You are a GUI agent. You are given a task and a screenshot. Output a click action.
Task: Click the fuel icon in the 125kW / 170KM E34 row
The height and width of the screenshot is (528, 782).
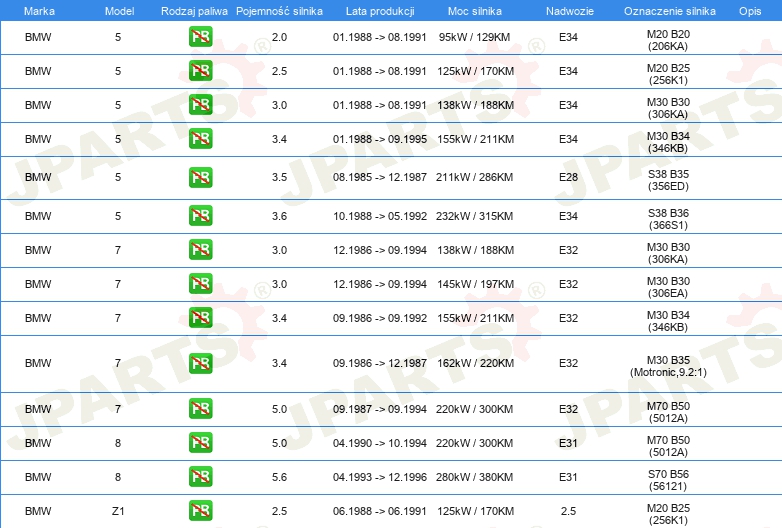click(x=200, y=71)
